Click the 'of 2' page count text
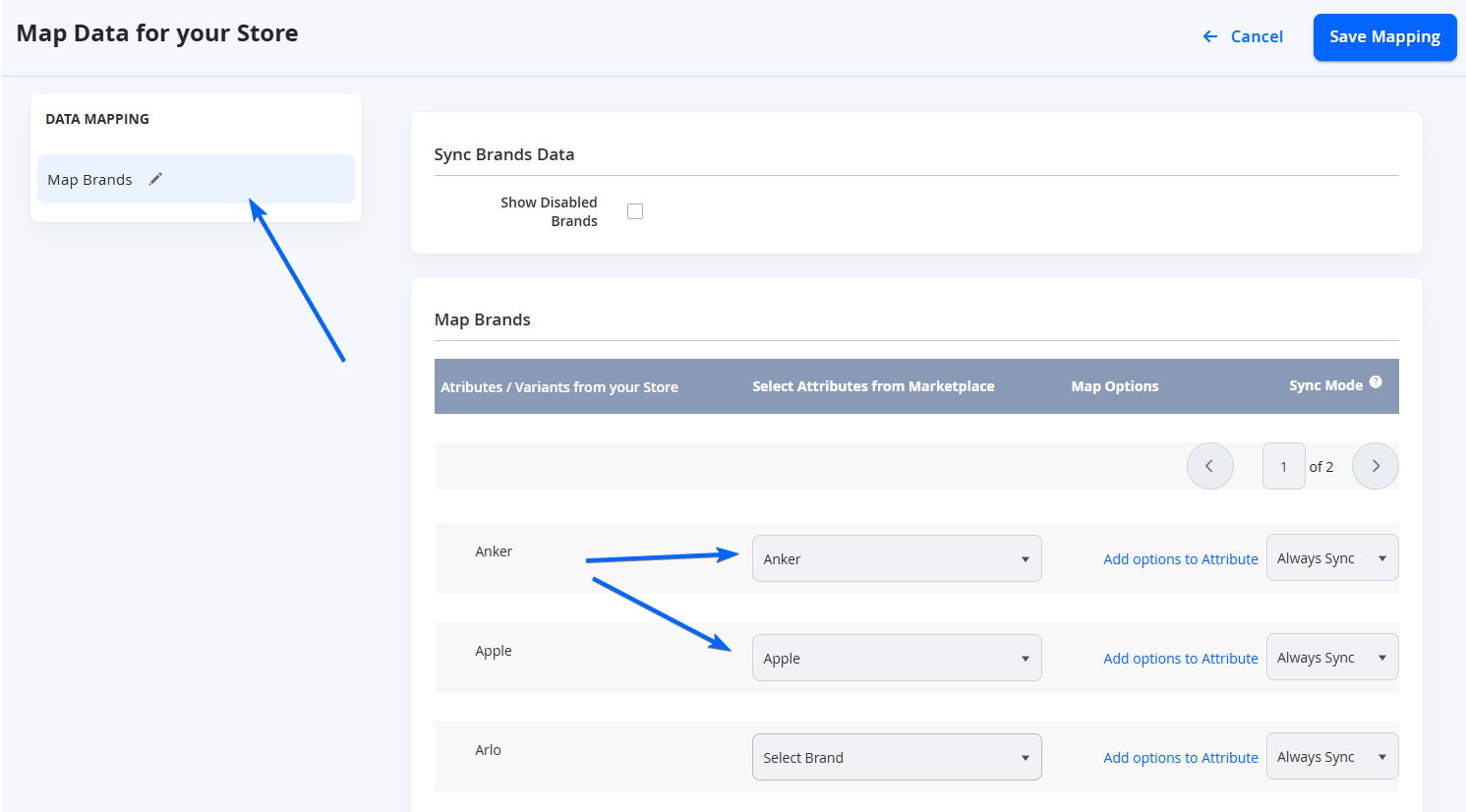The image size is (1466, 812). point(1320,467)
